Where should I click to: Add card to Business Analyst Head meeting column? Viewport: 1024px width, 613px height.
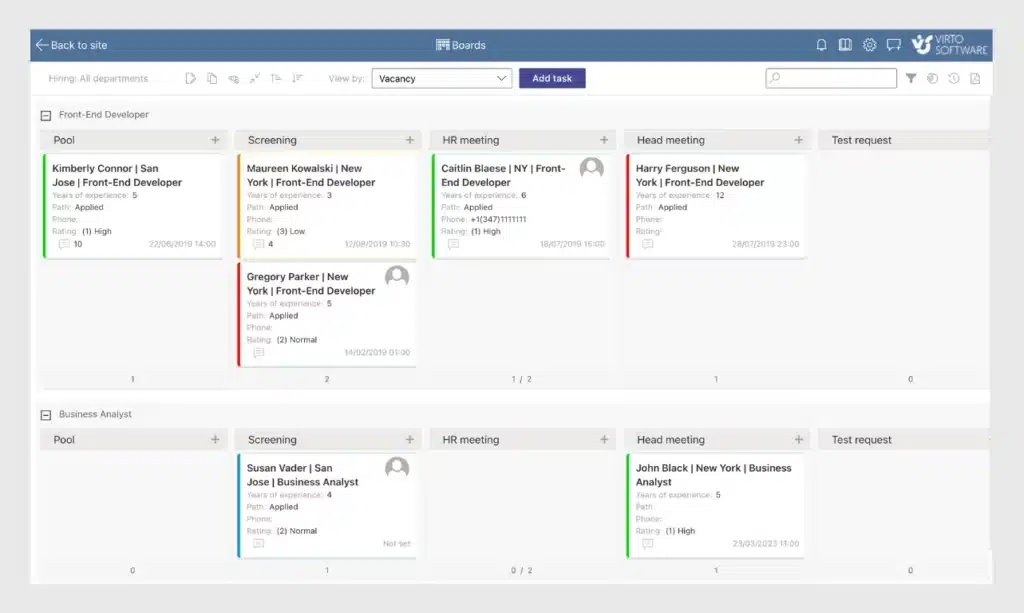799,439
